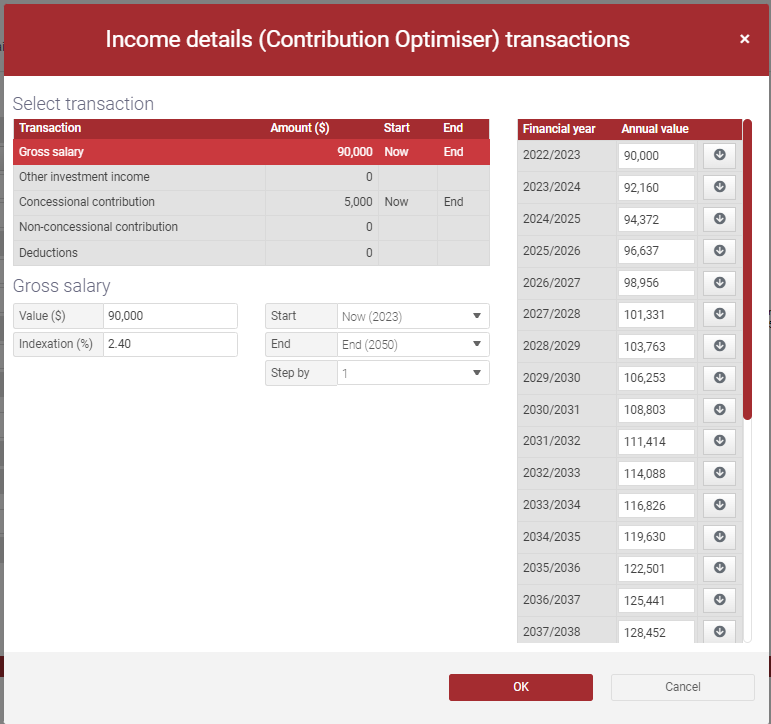
Task: Click the copy-down arrow for 2024/2025
Action: tap(719, 219)
